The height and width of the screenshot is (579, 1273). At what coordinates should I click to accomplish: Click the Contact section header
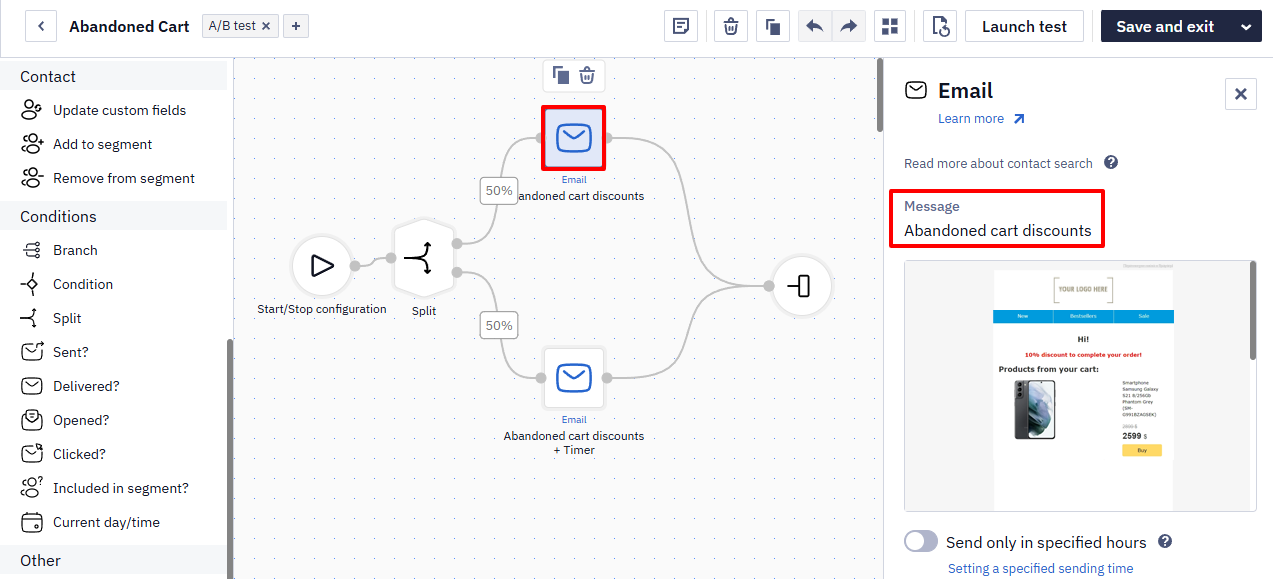114,76
